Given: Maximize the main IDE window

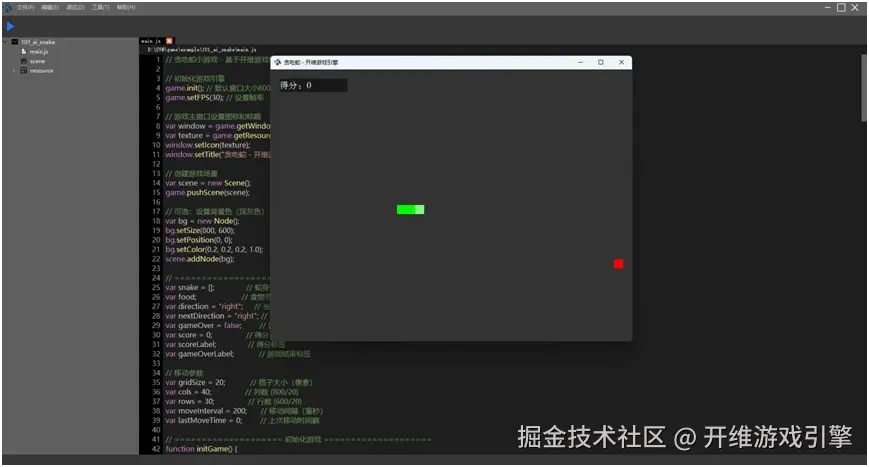Looking at the screenshot, I should [841, 7].
